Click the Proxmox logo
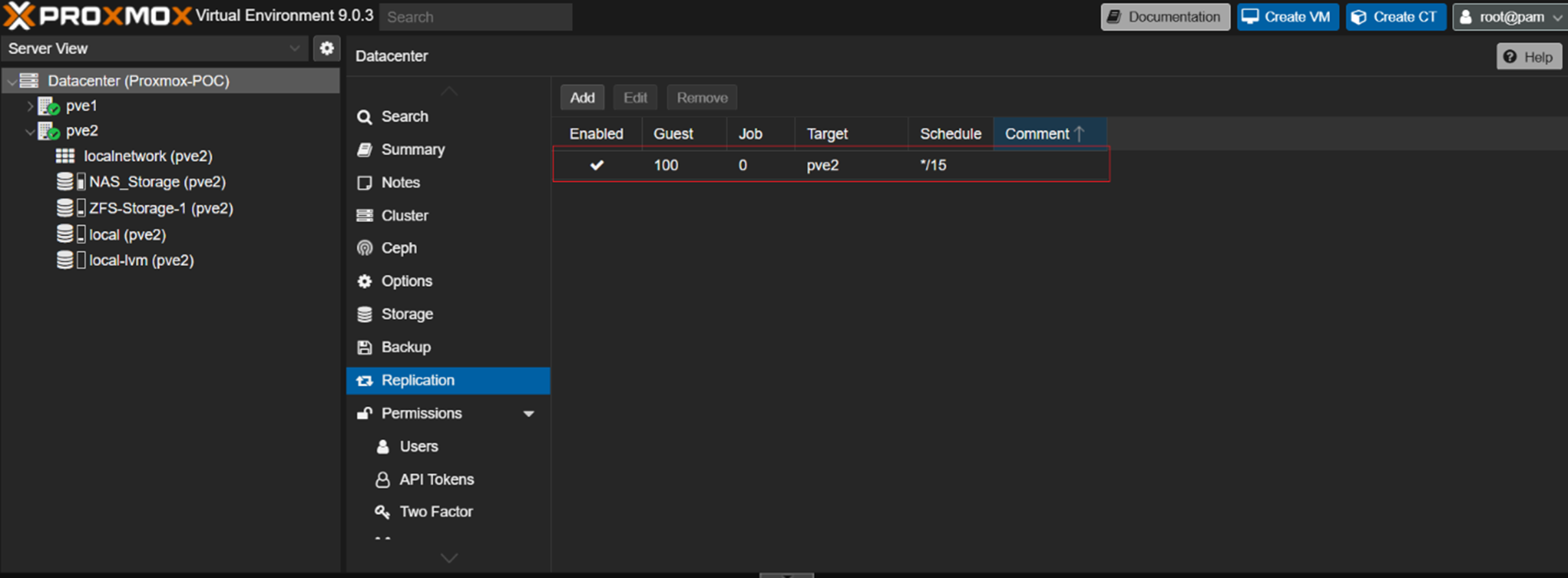This screenshot has height=578, width=1568. (97, 16)
